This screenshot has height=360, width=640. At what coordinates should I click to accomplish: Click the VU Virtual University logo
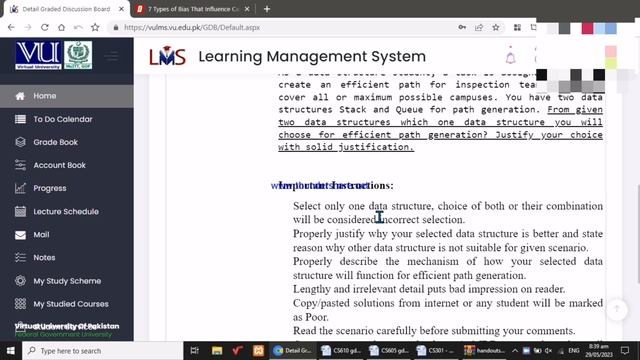38,56
